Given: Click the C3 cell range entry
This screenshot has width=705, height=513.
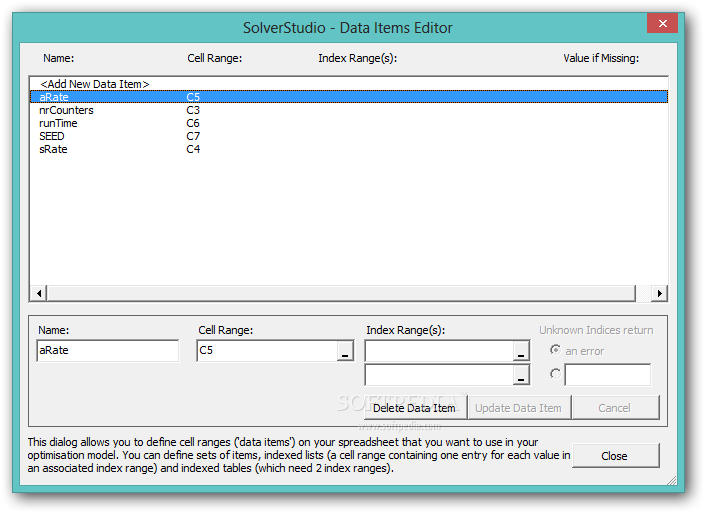Looking at the screenshot, I should [193, 110].
